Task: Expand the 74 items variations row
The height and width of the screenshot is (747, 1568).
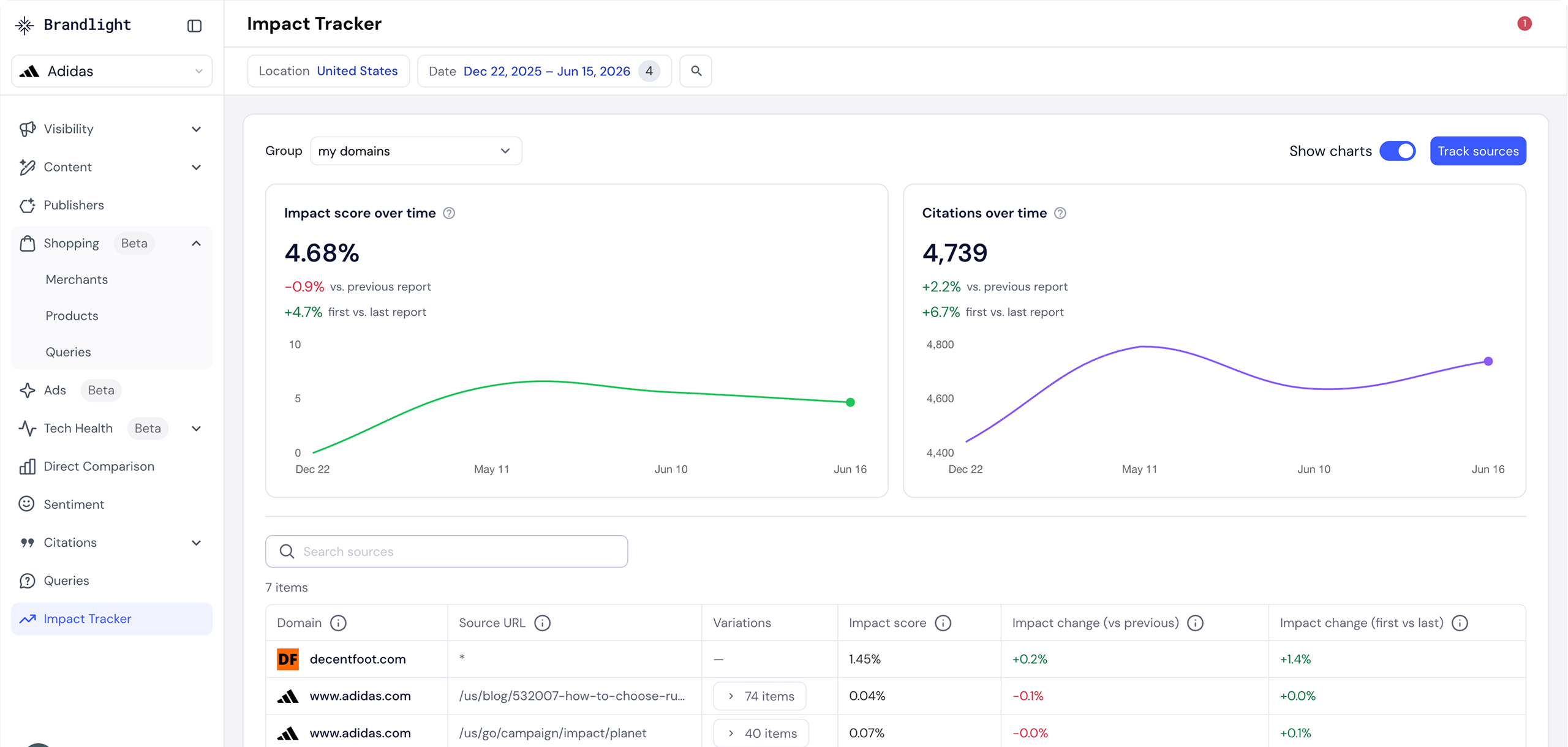Action: click(x=759, y=696)
